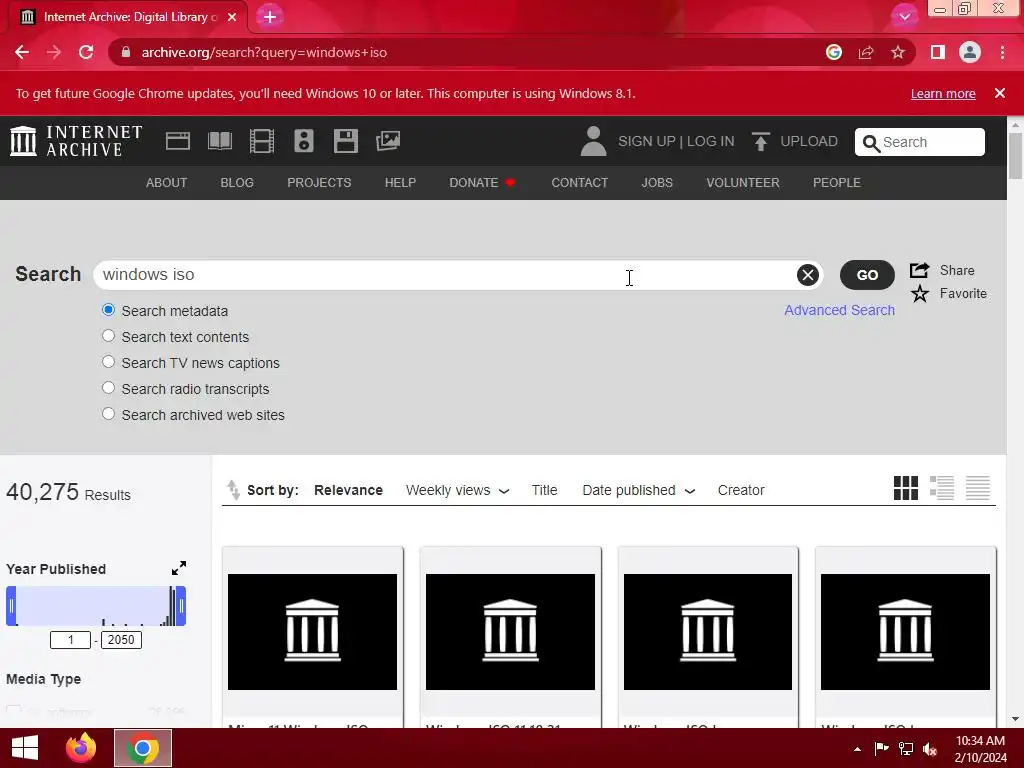Click Google icon in address bar
The image size is (1024, 768).
pos(834,52)
